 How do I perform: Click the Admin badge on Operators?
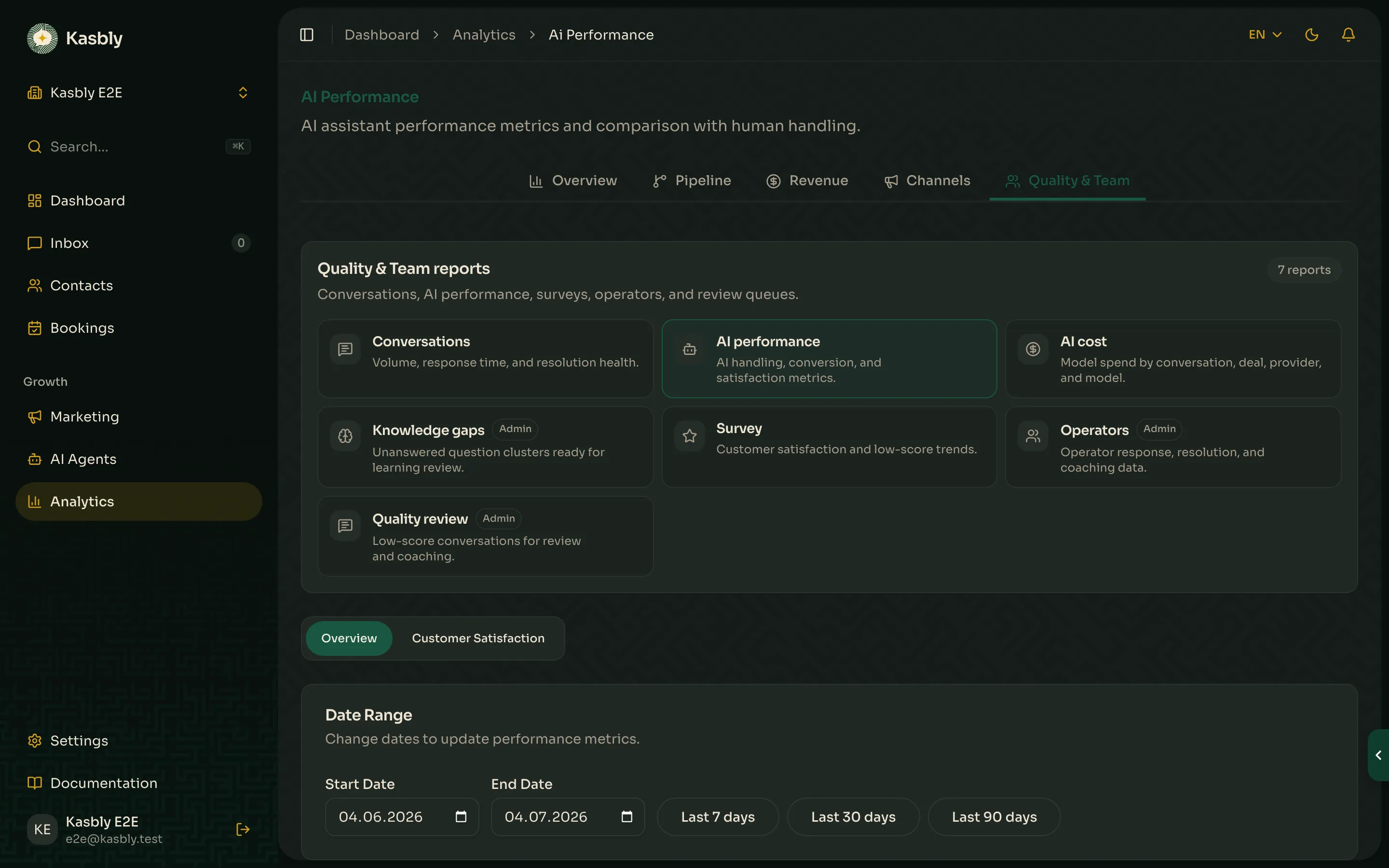1159,429
